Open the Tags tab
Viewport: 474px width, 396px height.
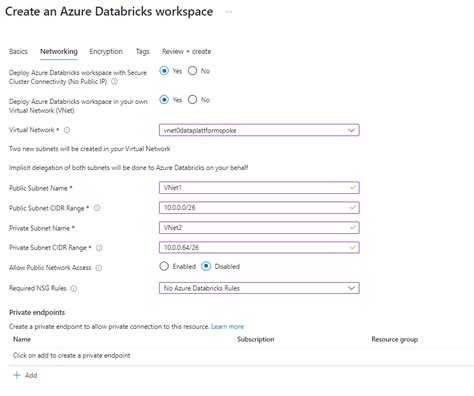143,51
